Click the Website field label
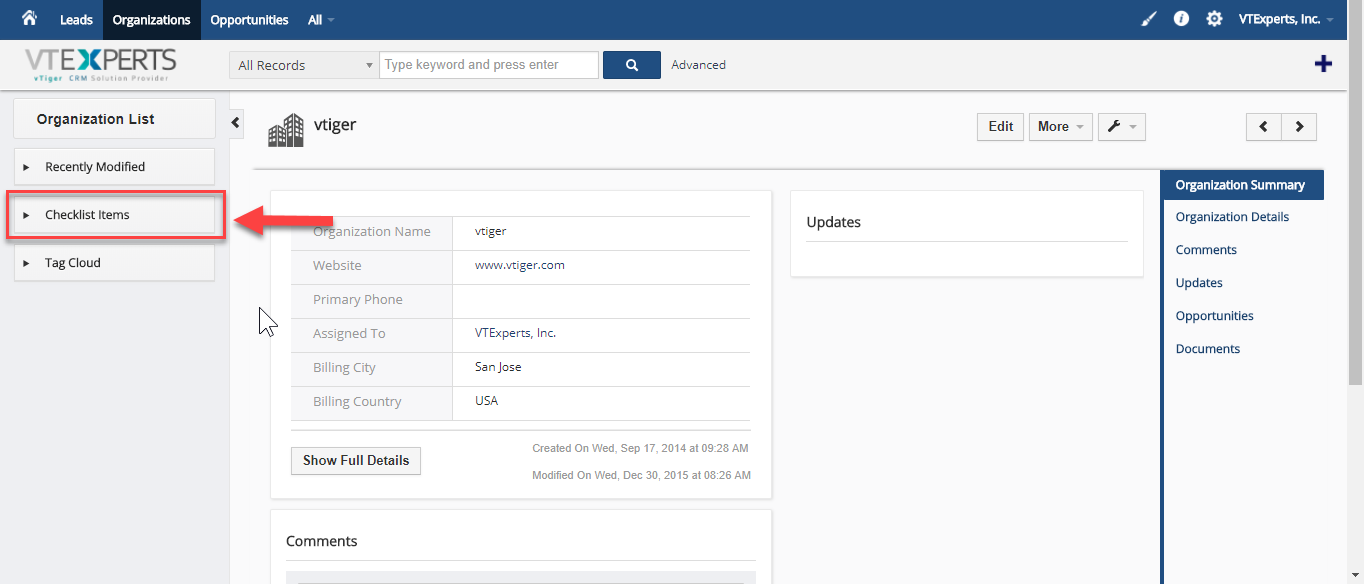The image size is (1364, 584). pos(337,265)
